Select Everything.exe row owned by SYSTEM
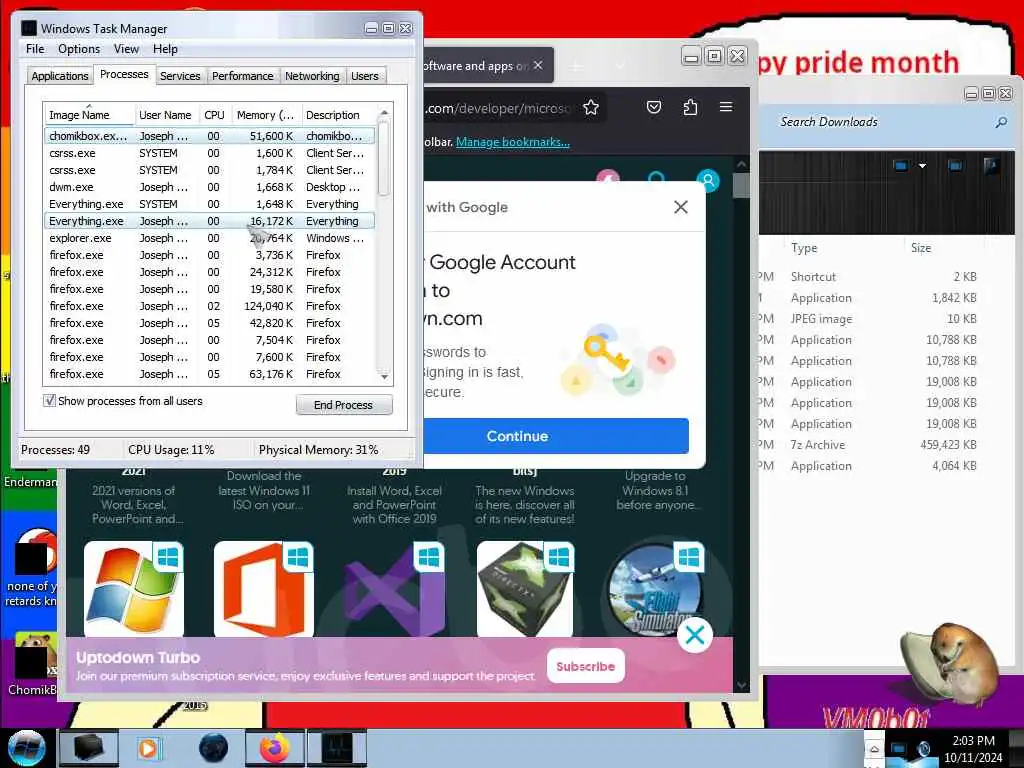The image size is (1024, 768). [210, 204]
